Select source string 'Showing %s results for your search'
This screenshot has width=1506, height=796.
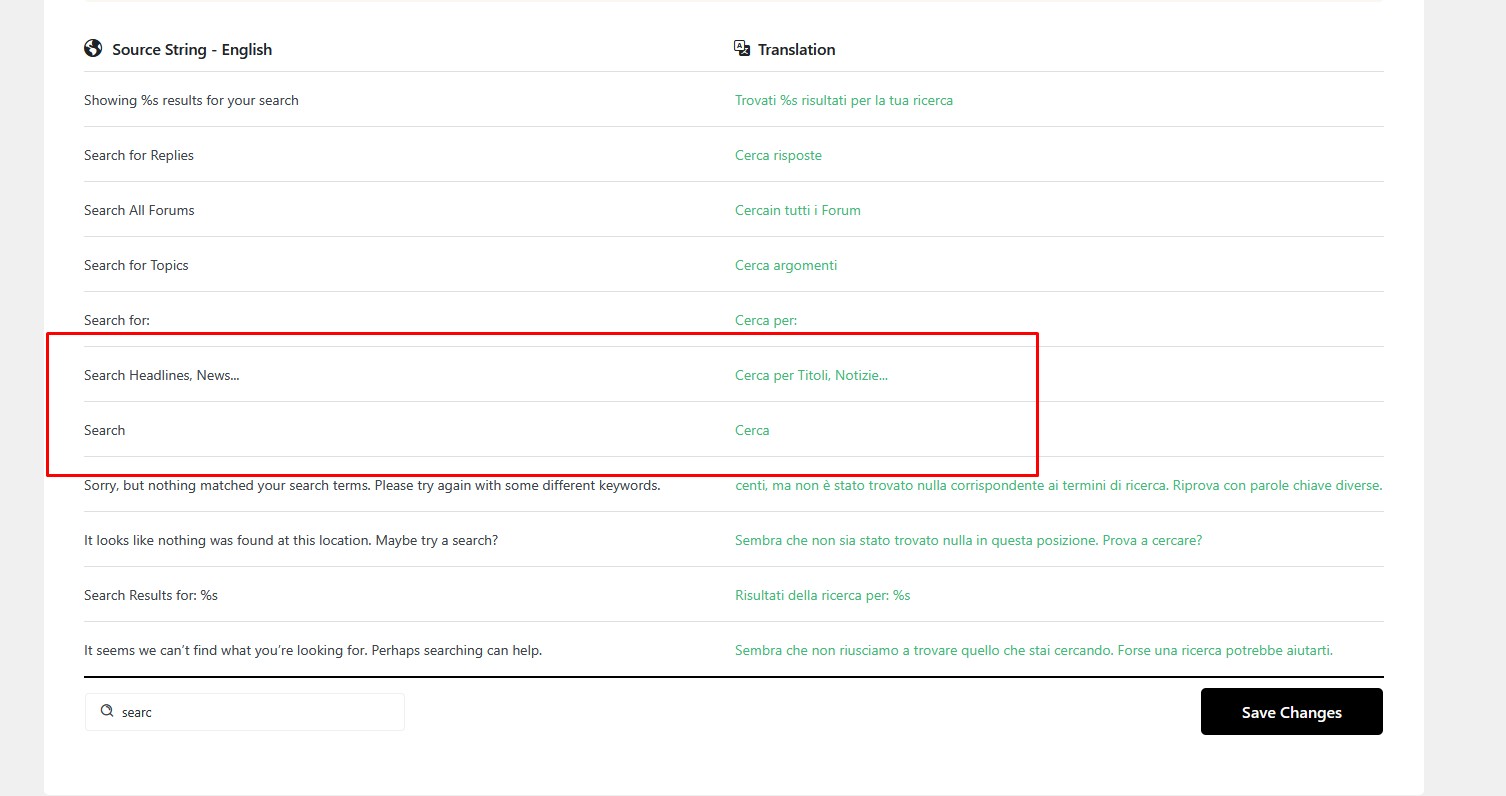(191, 100)
